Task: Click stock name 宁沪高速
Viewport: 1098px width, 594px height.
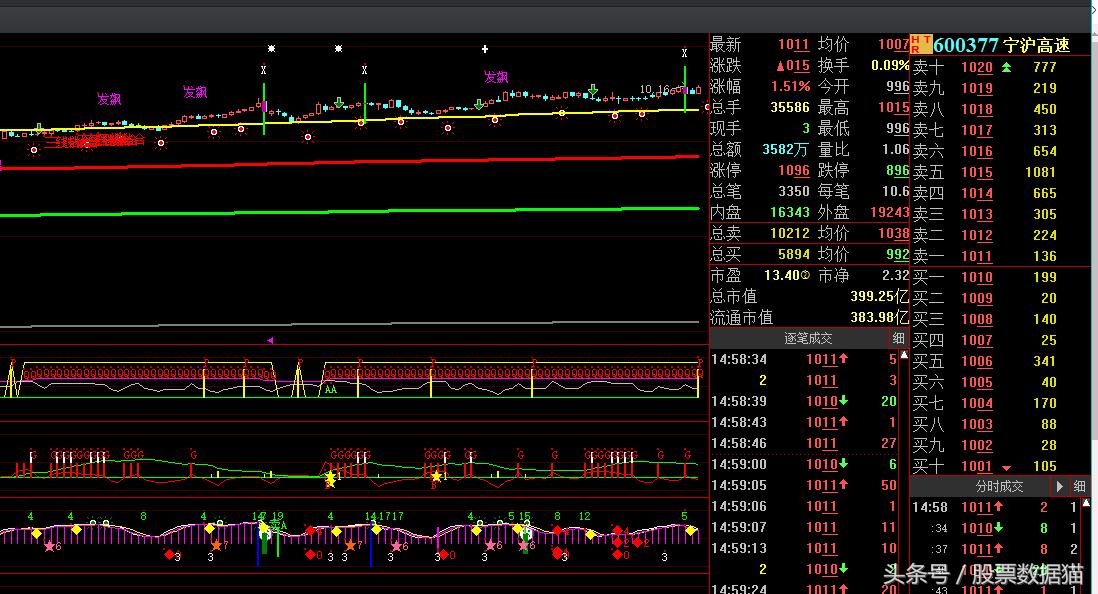Action: click(1036, 46)
